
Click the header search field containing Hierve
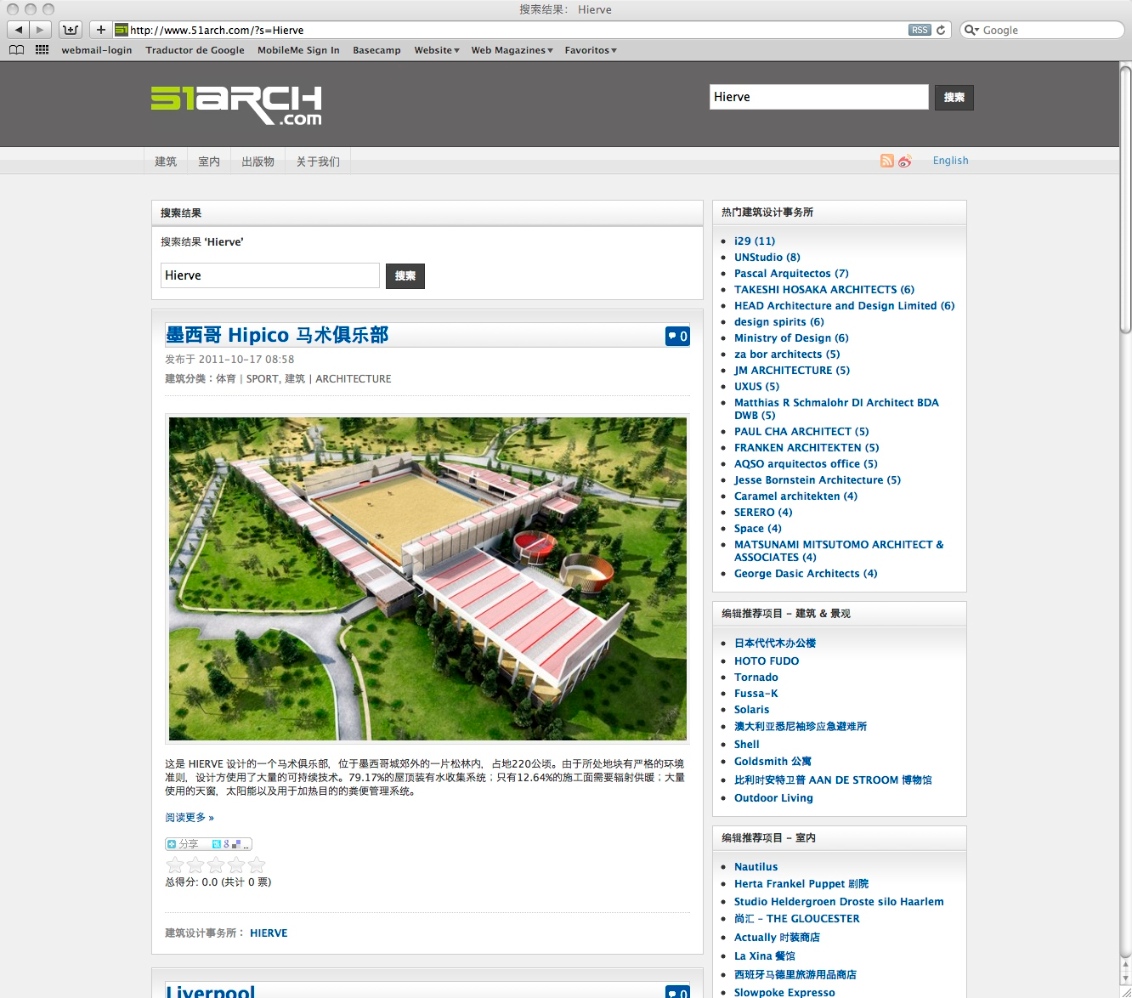[819, 97]
